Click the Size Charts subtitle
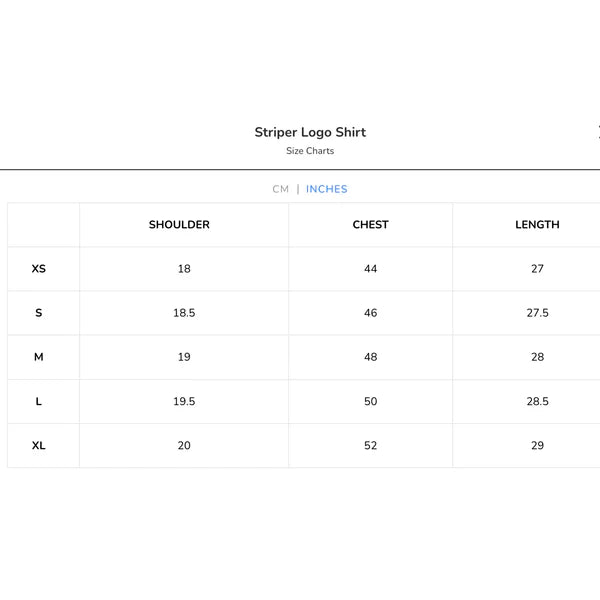600x600 pixels. pyautogui.click(x=310, y=151)
